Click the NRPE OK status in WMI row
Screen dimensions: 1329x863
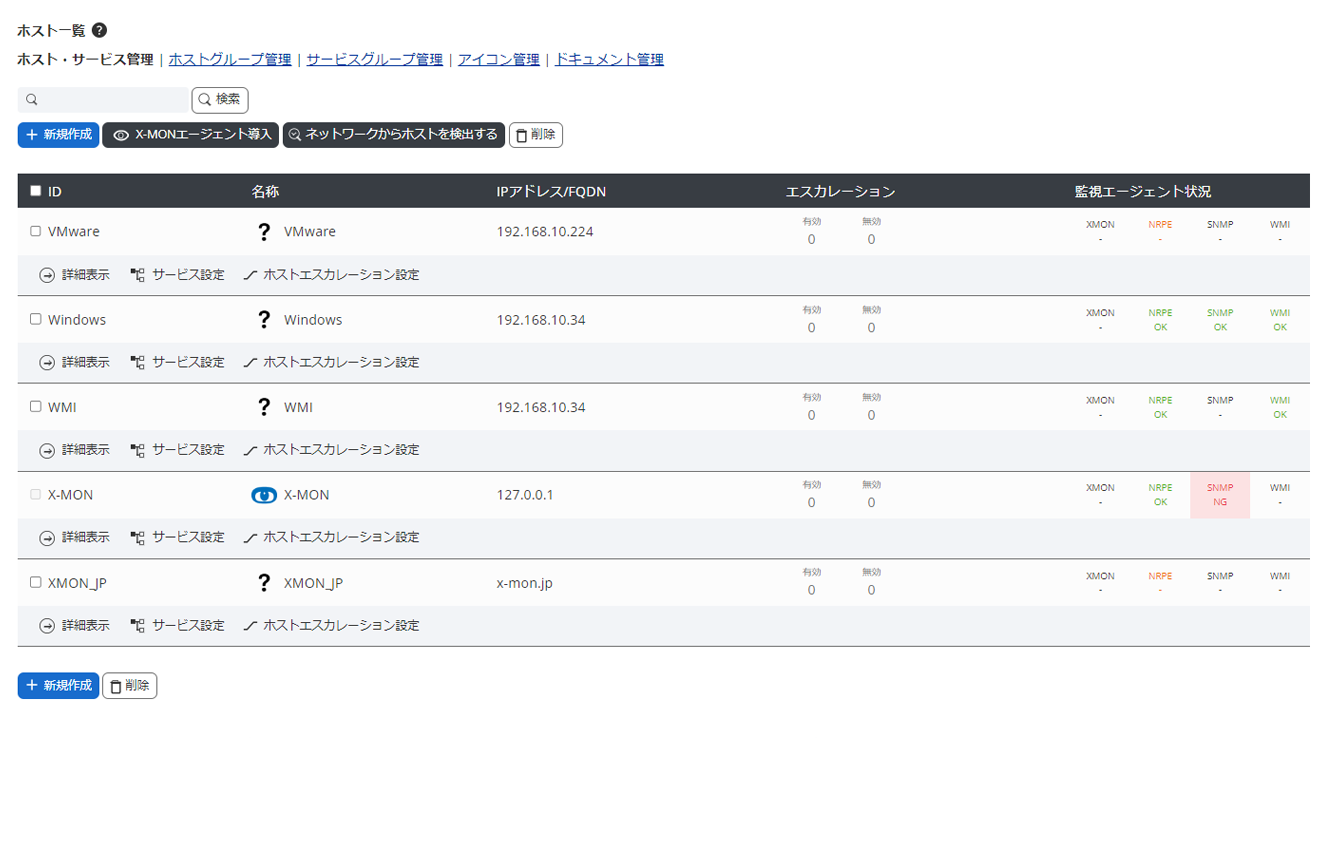point(1160,407)
